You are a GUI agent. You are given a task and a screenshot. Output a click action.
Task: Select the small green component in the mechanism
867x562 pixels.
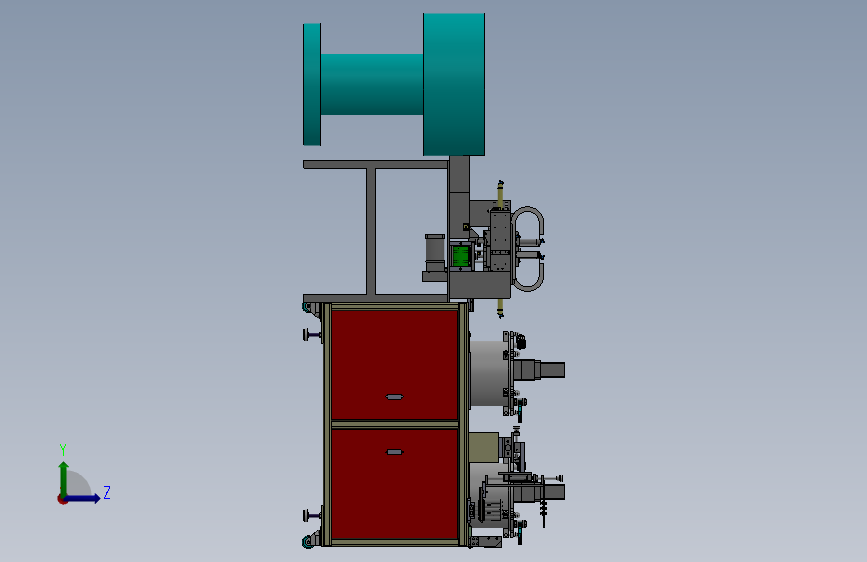pos(461,256)
